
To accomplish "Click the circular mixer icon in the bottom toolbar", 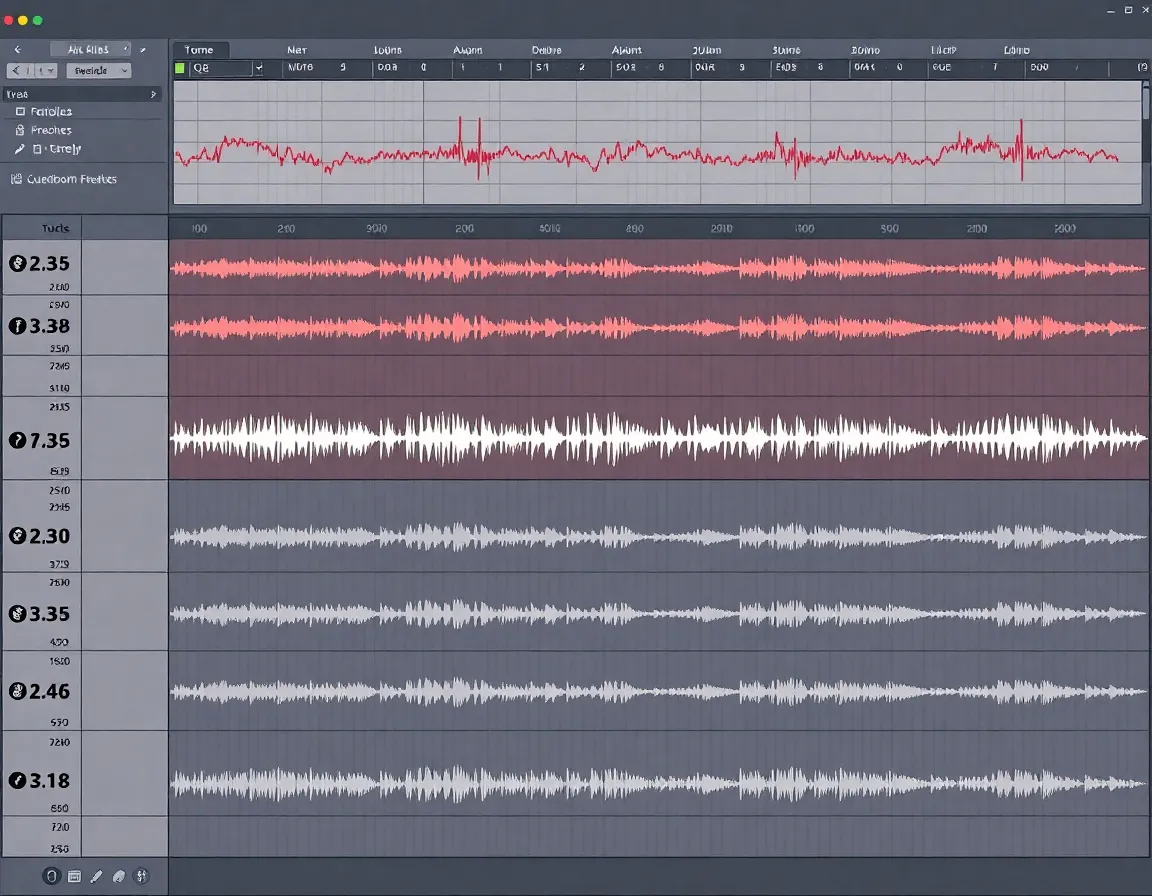I will [x=141, y=877].
